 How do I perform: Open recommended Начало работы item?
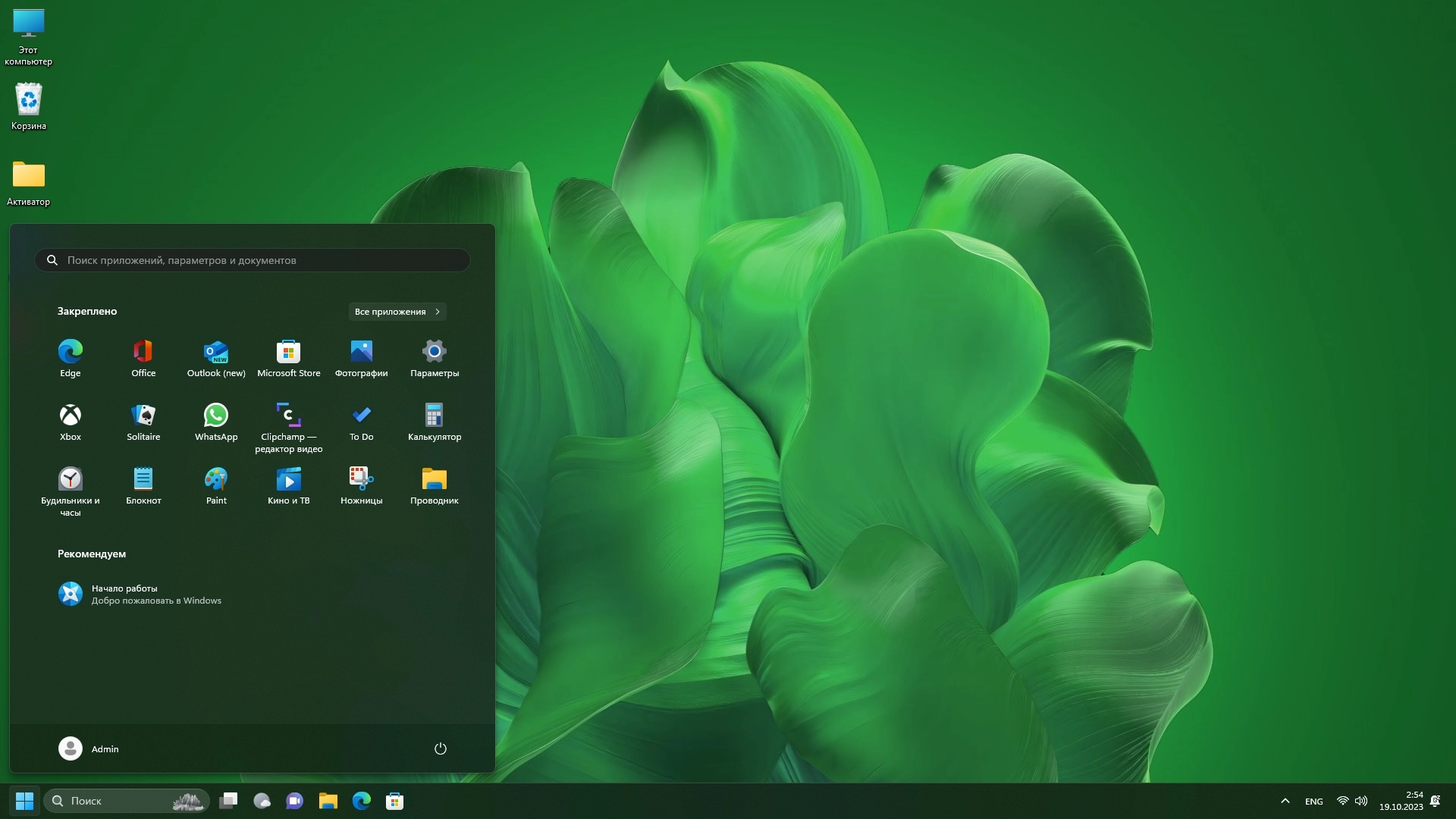coord(140,594)
